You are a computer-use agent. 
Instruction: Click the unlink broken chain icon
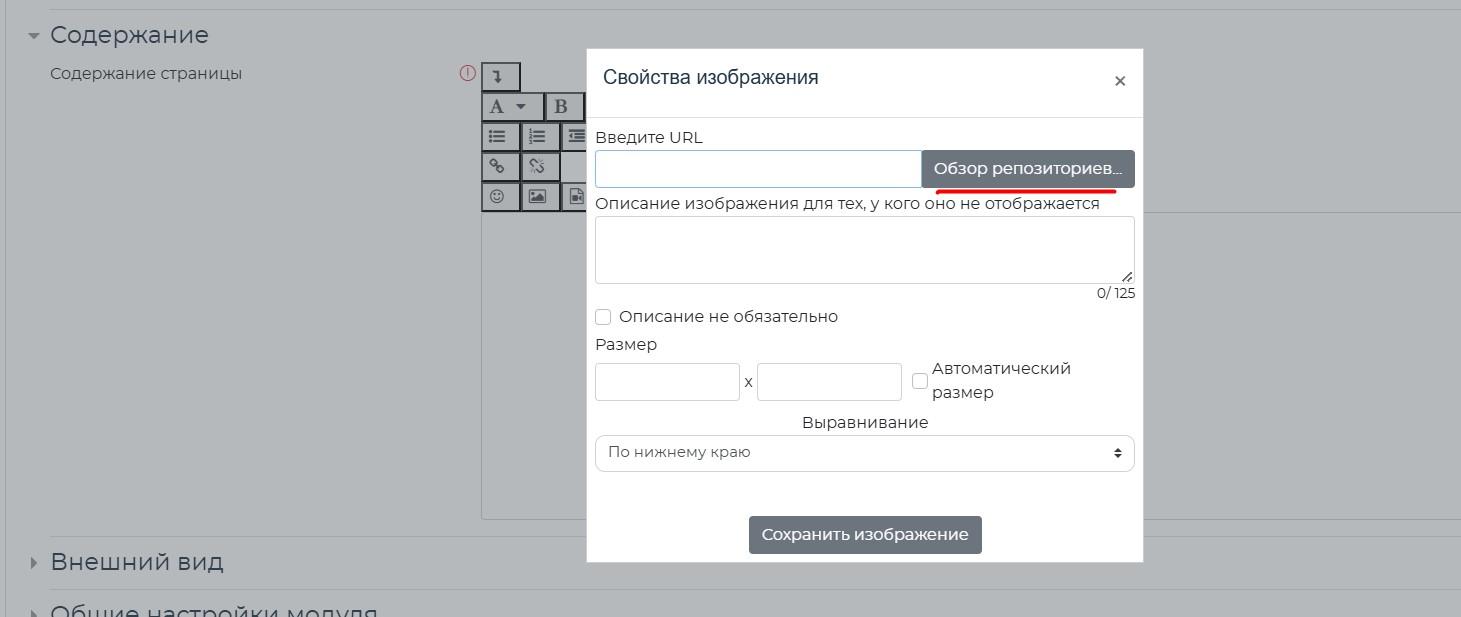[x=538, y=167]
